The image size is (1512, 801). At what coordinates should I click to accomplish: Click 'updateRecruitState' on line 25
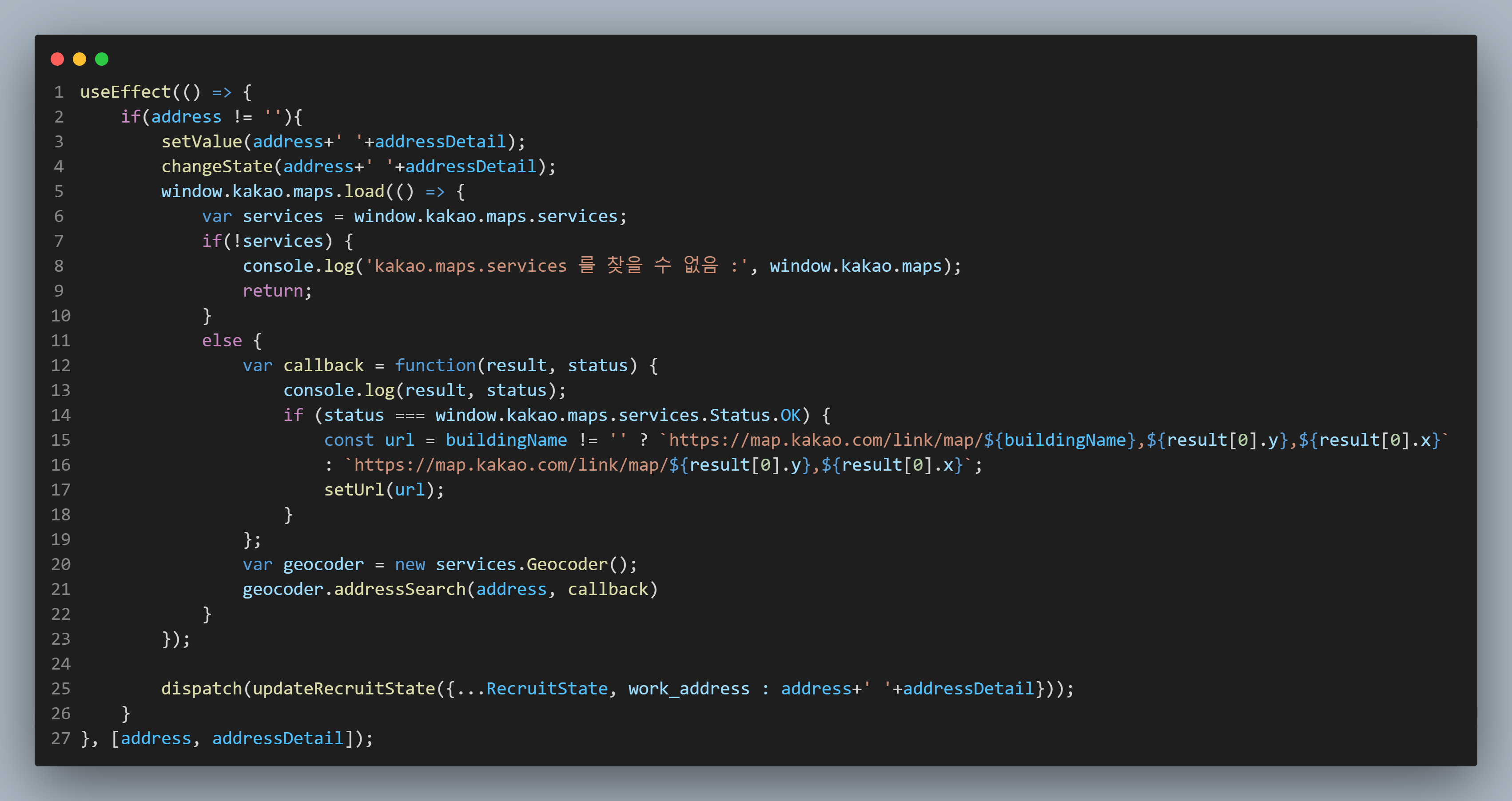point(344,689)
